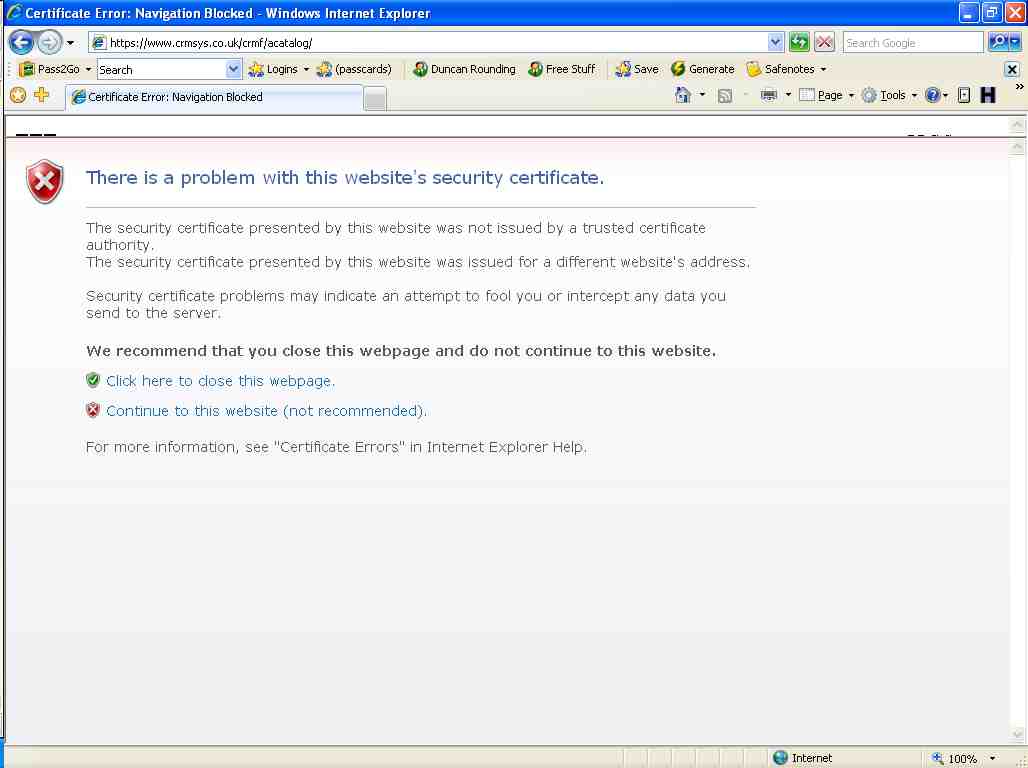Expand the address bar URL dropdown
Image resolution: width=1028 pixels, height=768 pixels.
click(x=775, y=42)
